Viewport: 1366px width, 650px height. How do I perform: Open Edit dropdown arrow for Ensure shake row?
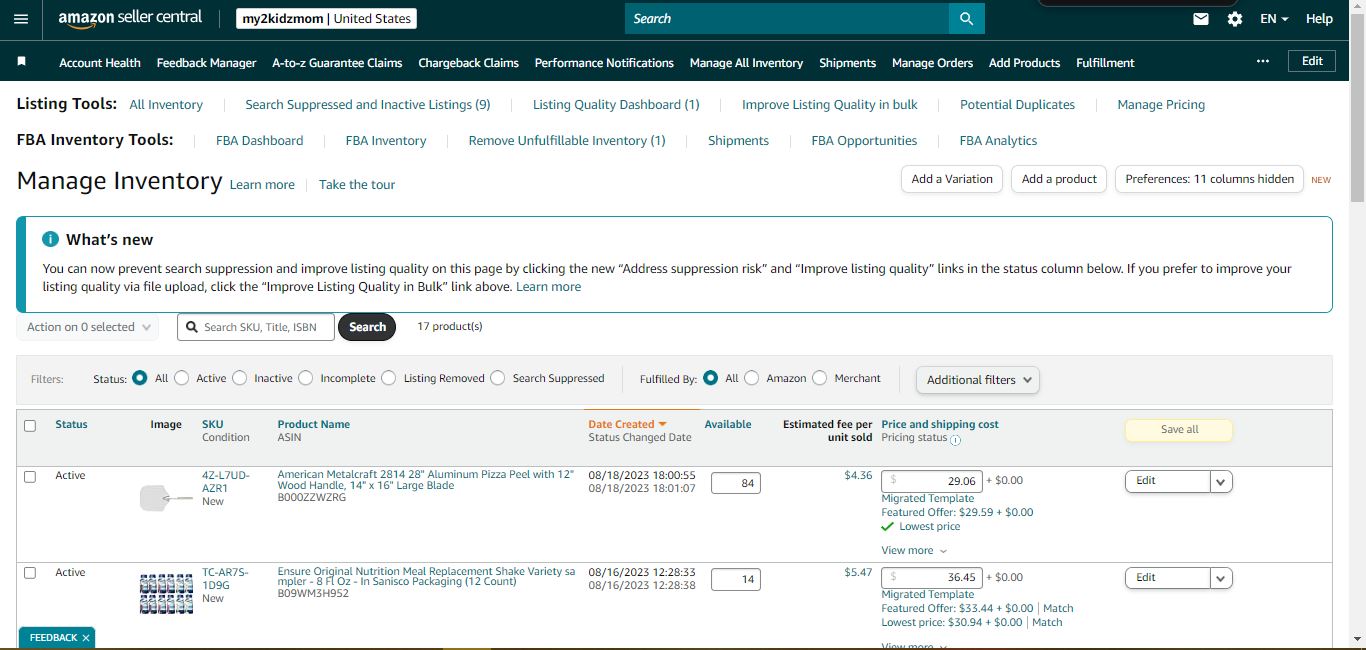[1221, 578]
